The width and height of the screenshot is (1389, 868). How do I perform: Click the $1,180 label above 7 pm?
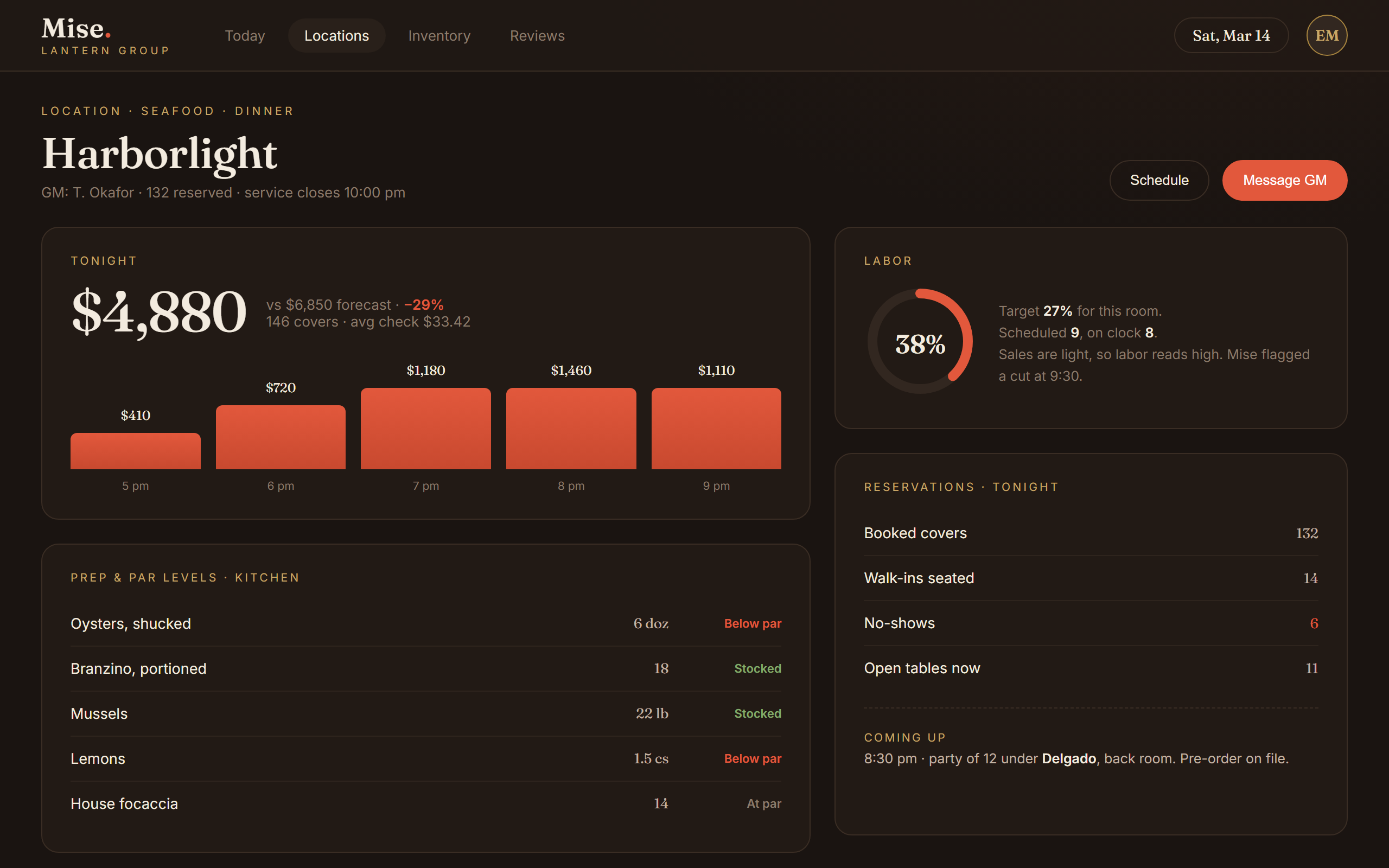click(426, 371)
